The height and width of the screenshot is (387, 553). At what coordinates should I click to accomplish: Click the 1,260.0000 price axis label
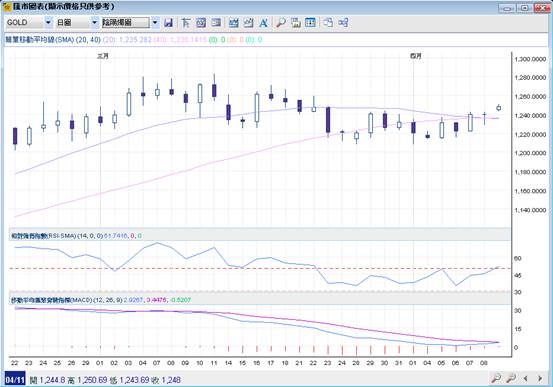[x=530, y=97]
